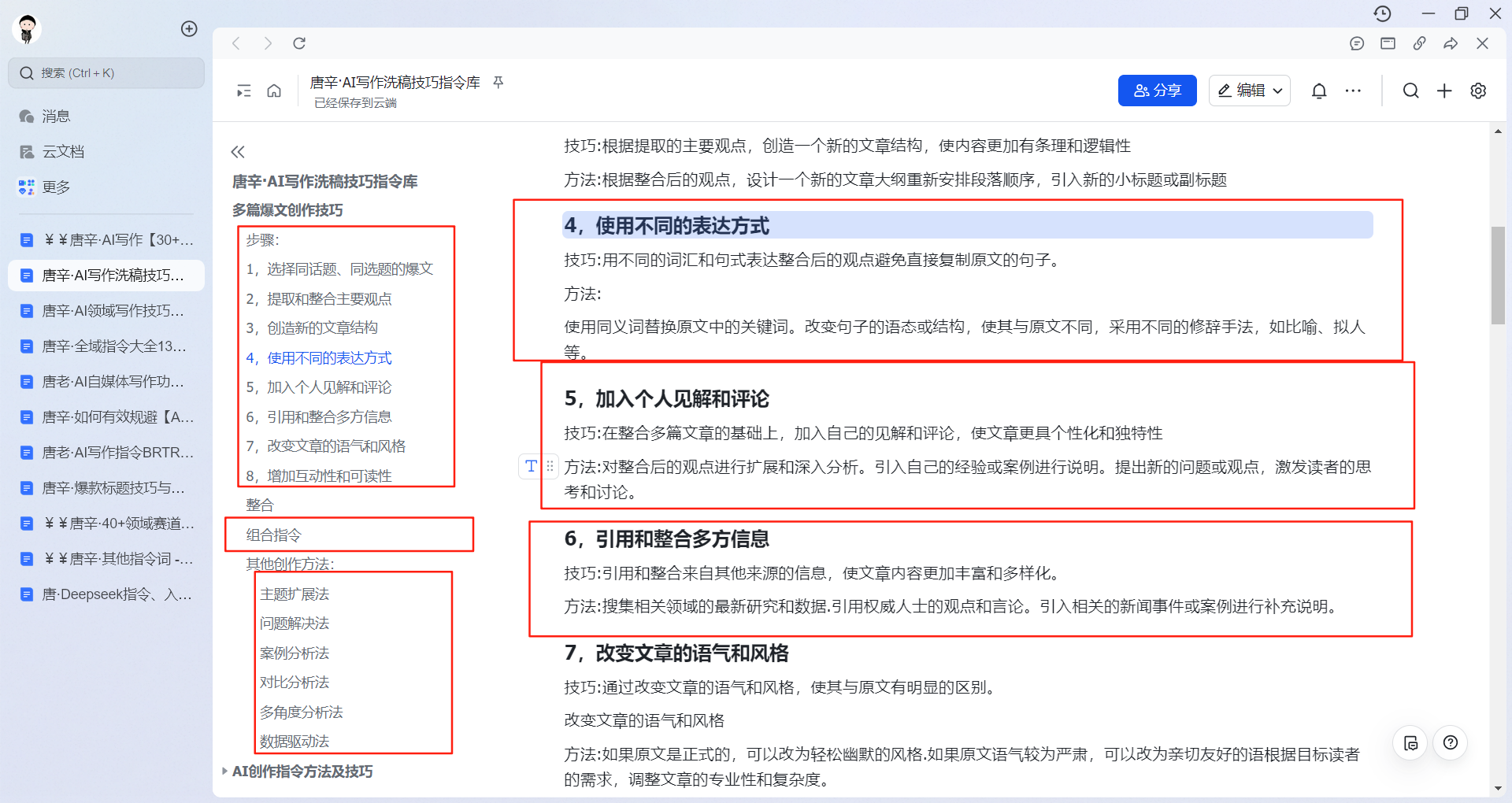
Task: Open document ¥¥唐辛·40+领域赛道…
Action: (106, 524)
